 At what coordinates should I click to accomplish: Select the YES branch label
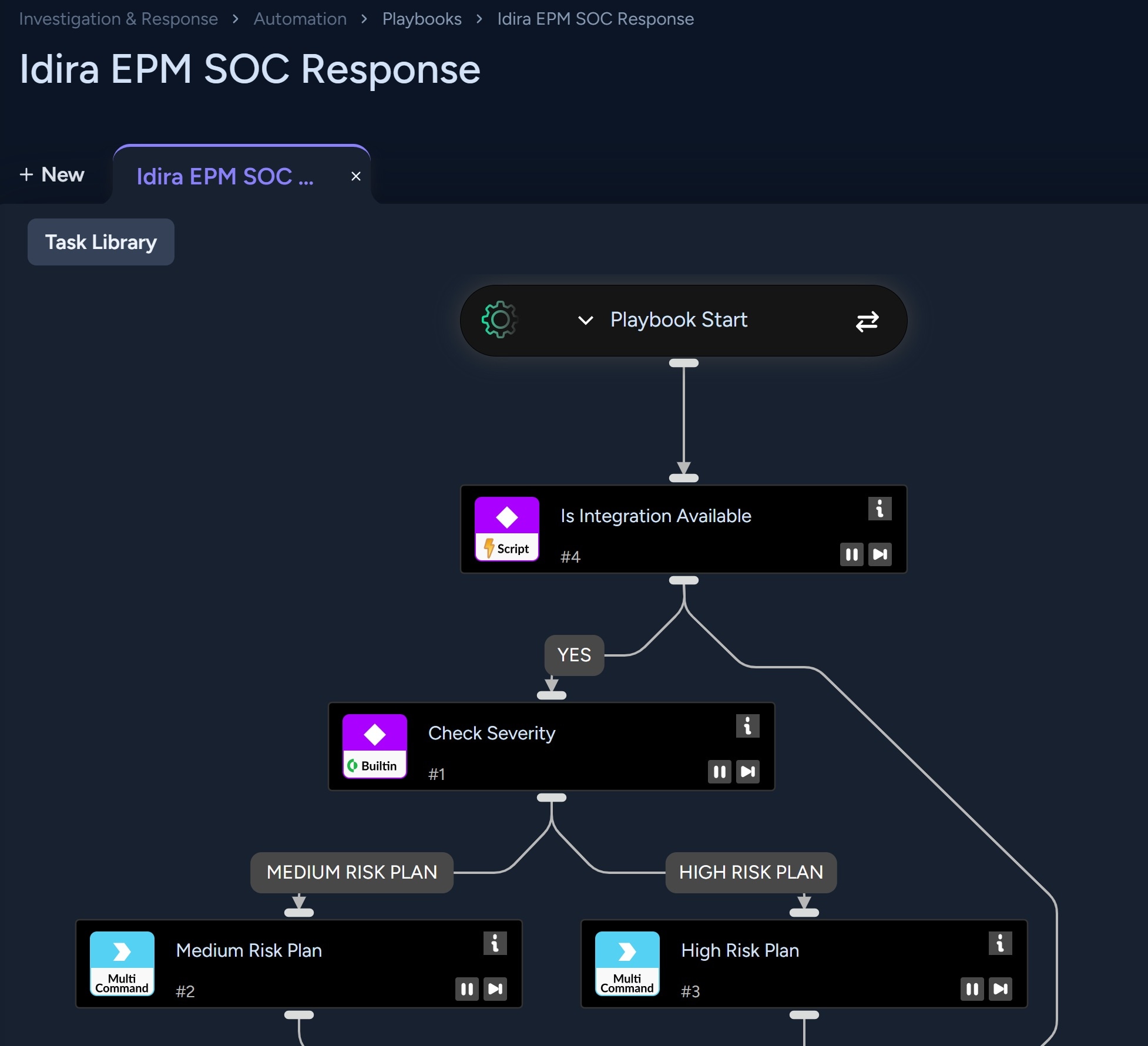(574, 655)
